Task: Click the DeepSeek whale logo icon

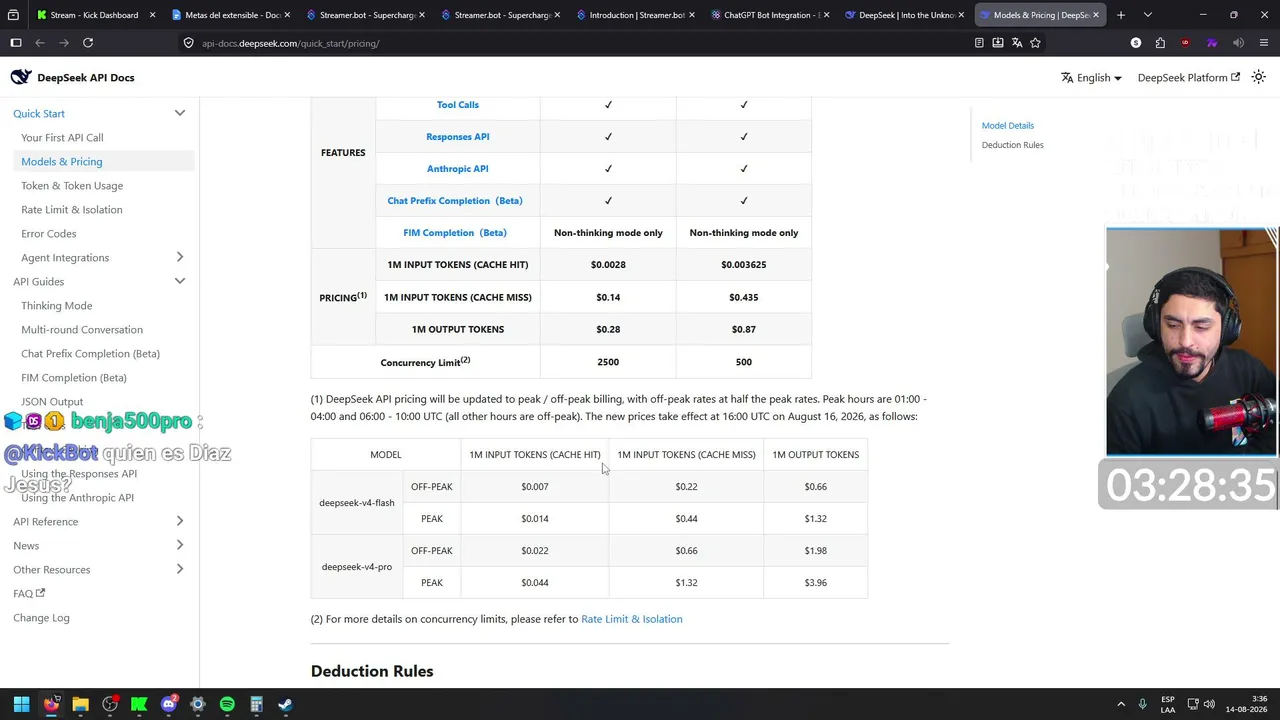Action: tap(21, 77)
